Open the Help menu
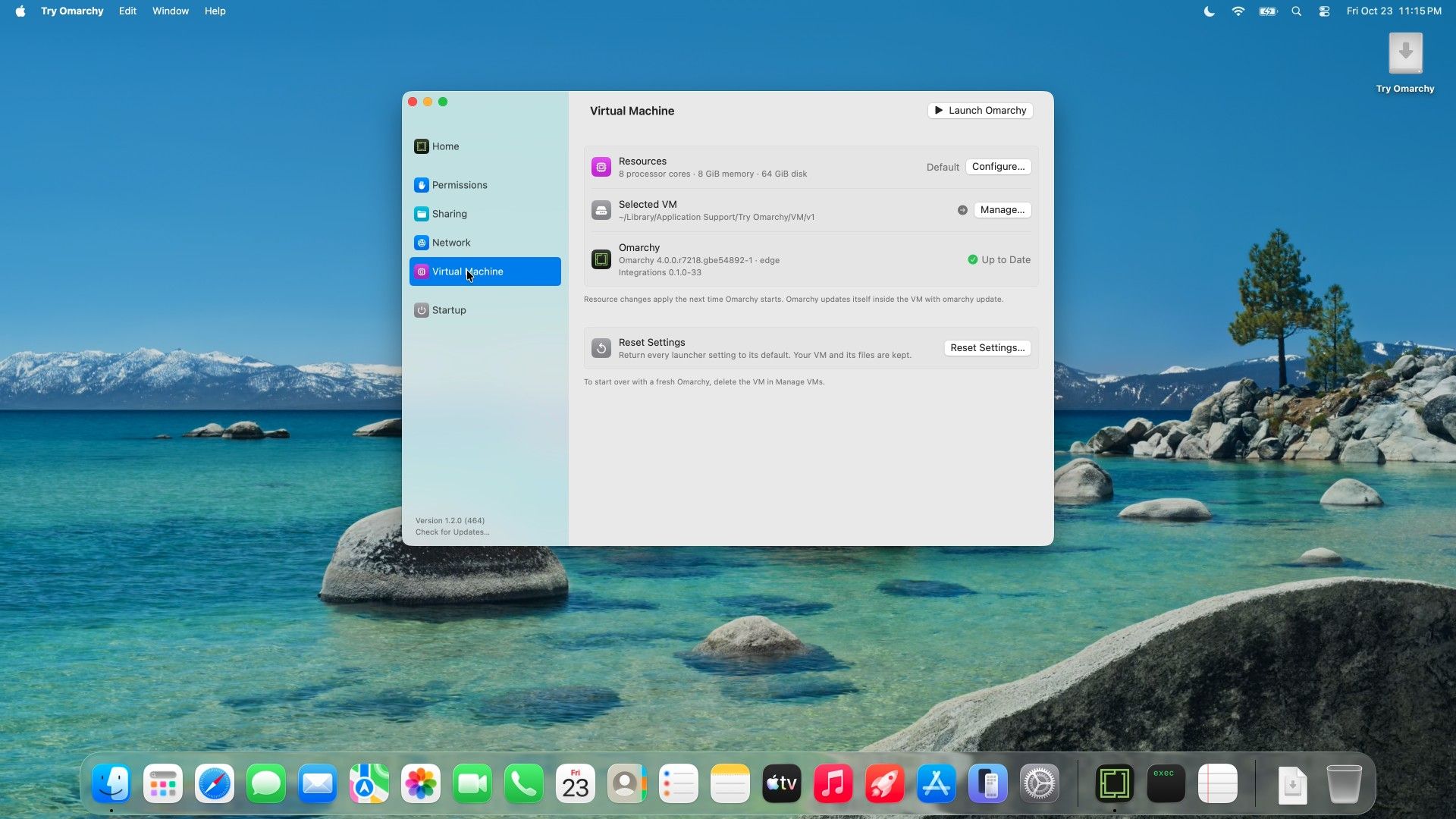The height and width of the screenshot is (819, 1456). [215, 11]
